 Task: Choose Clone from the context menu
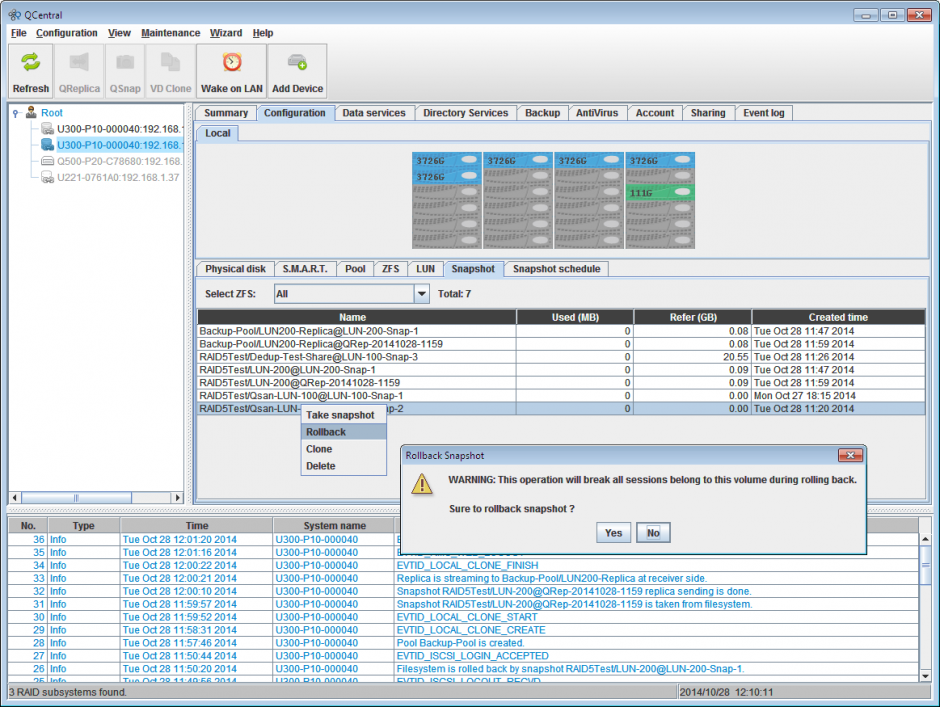pos(343,449)
